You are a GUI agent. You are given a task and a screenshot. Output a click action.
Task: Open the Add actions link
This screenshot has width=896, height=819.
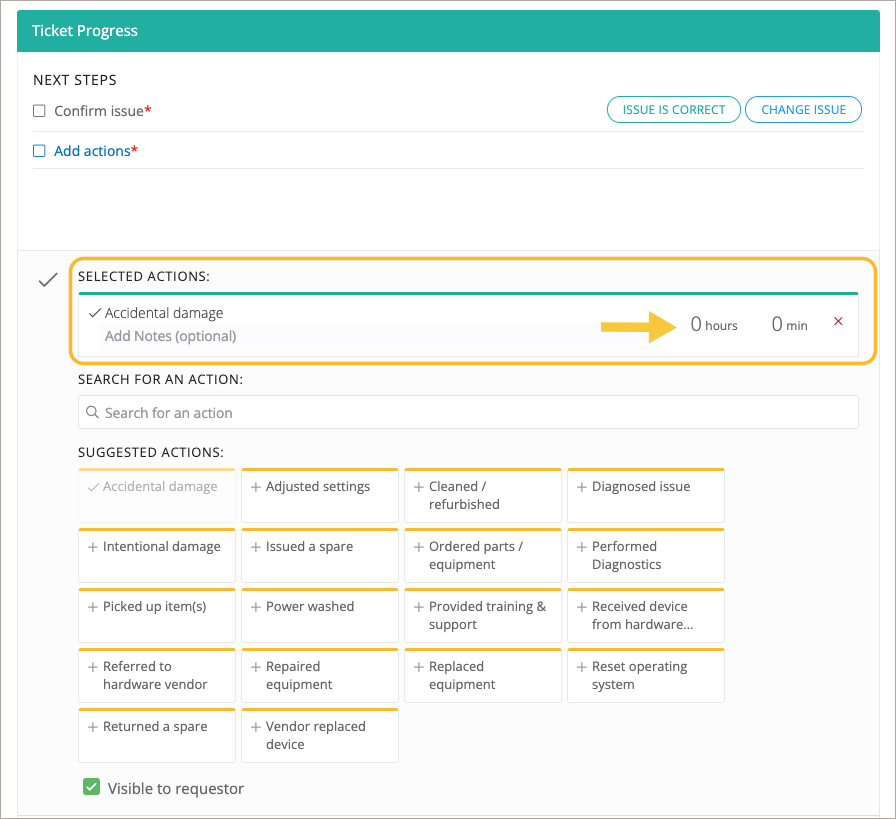click(x=92, y=151)
